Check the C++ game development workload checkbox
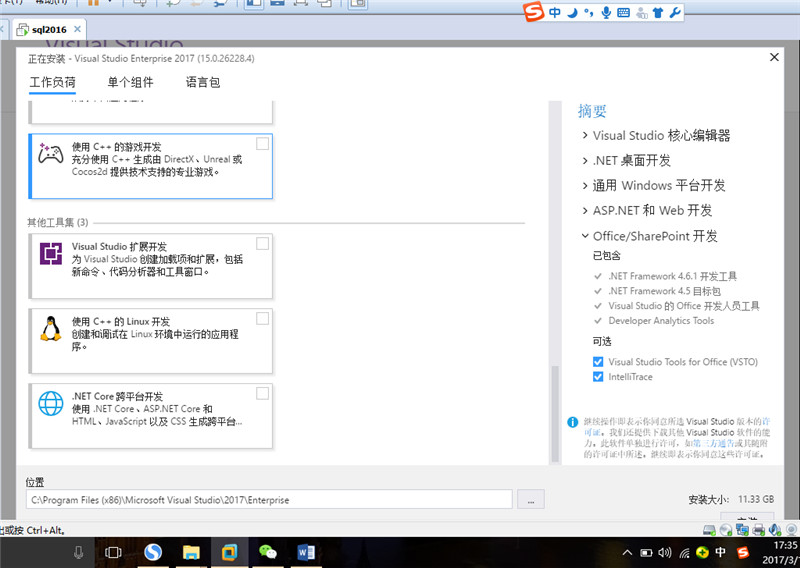The height and width of the screenshot is (568, 800). tap(262, 144)
